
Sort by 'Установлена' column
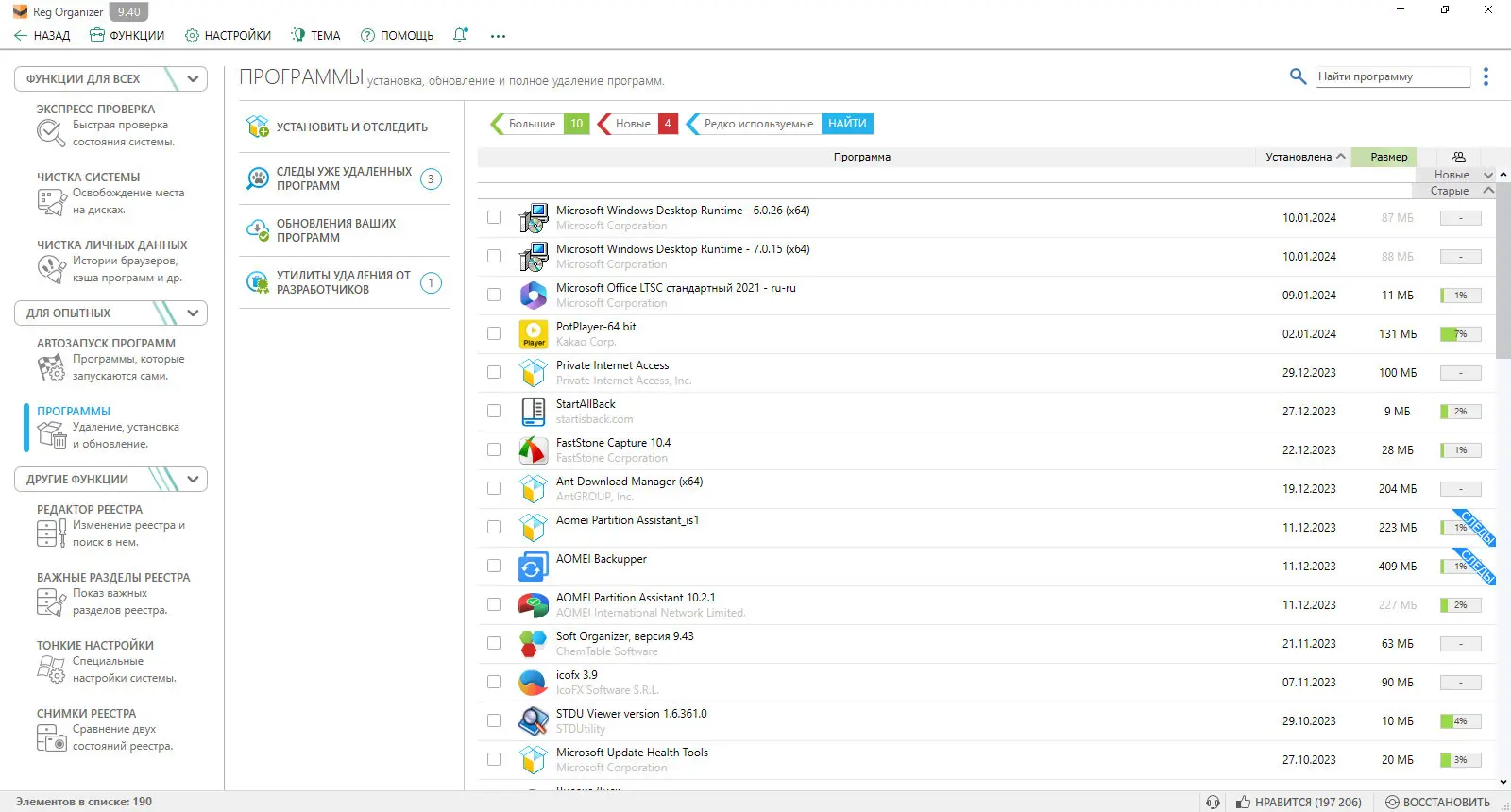coord(1304,157)
